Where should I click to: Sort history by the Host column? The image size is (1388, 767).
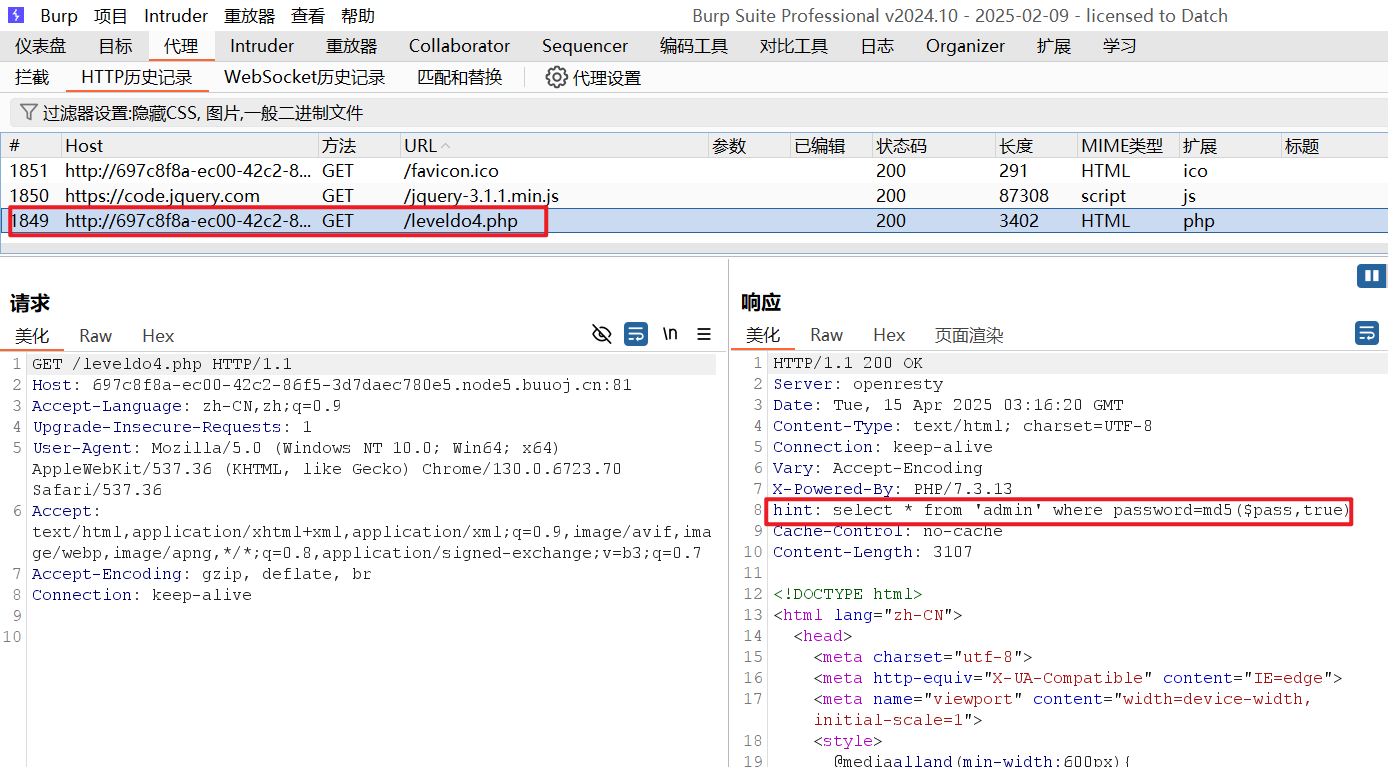tap(190, 146)
